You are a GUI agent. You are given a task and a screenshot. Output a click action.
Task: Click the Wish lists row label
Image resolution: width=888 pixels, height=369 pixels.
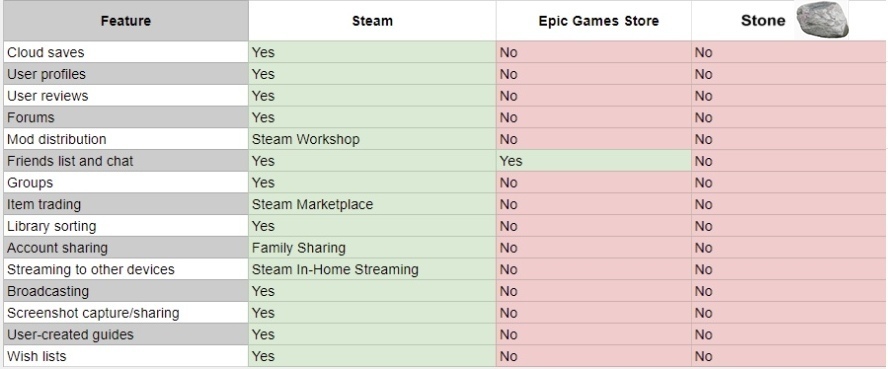(126, 356)
